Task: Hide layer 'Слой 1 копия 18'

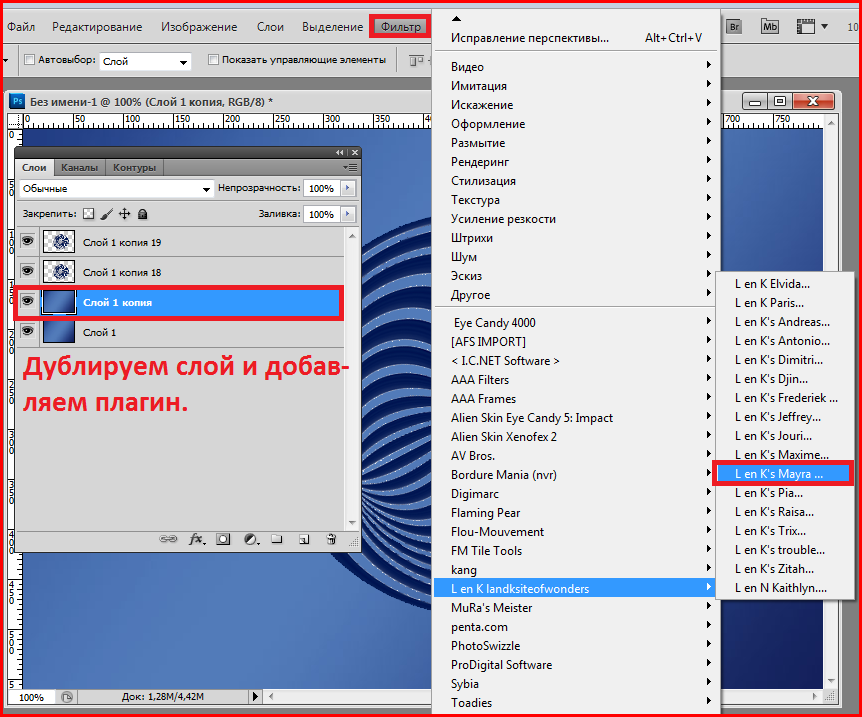Action: [x=27, y=271]
